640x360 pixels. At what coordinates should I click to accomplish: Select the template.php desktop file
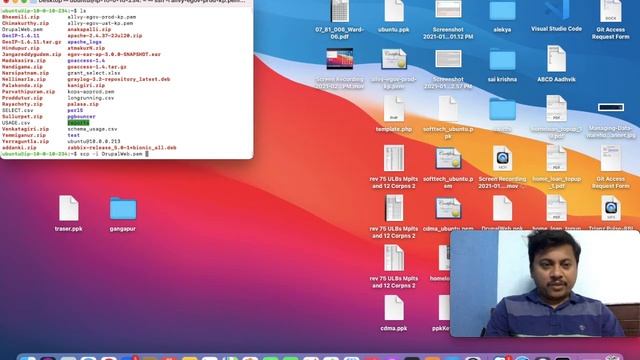tap(394, 109)
